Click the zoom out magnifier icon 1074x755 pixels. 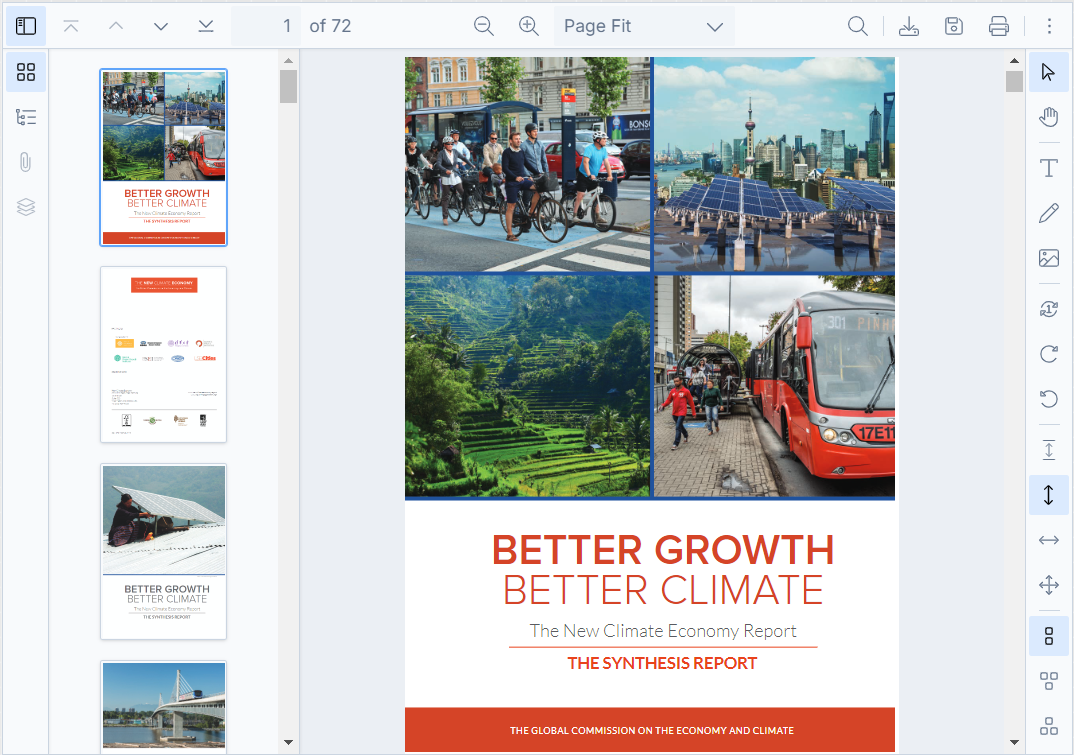(484, 26)
